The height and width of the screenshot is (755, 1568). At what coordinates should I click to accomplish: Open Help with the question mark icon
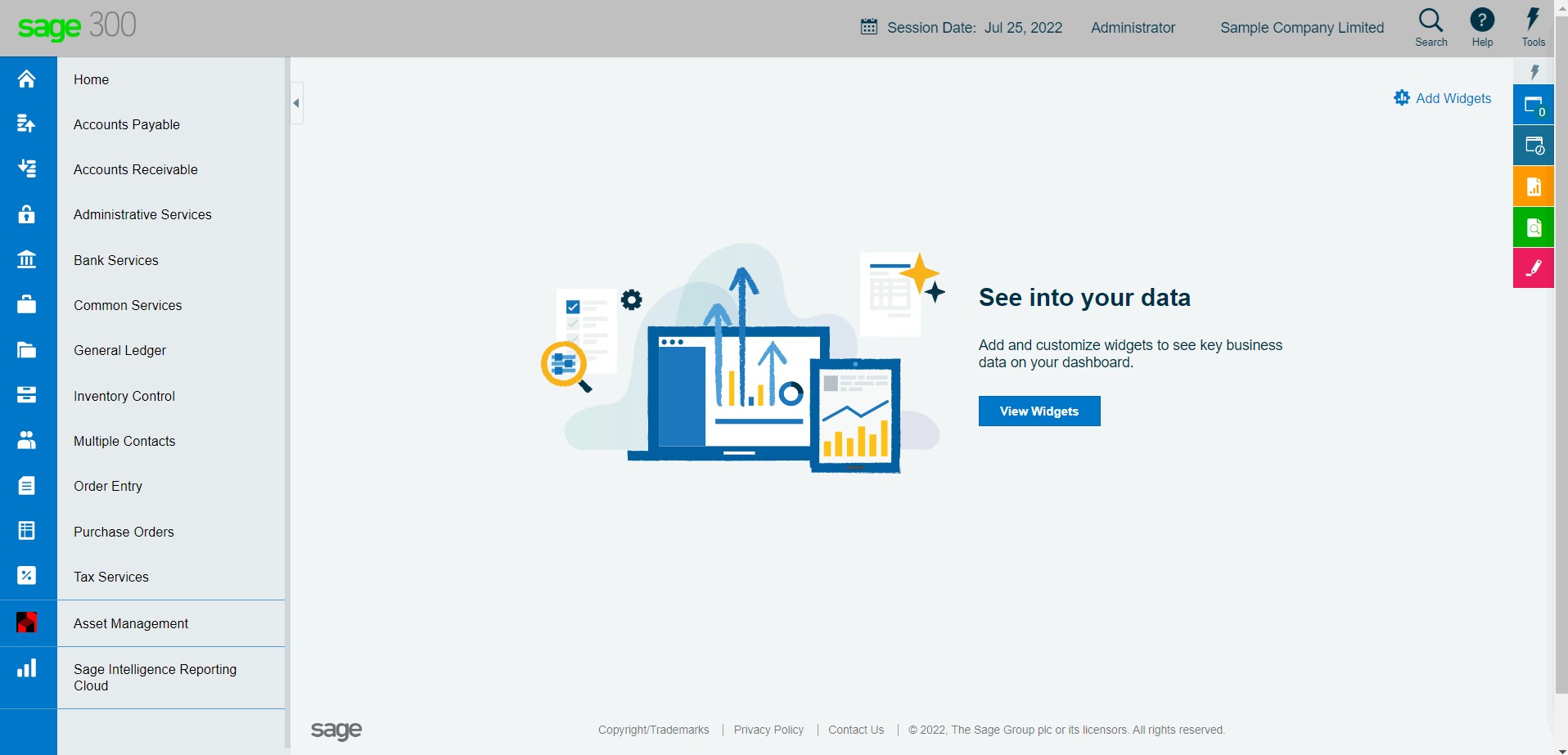click(x=1482, y=20)
